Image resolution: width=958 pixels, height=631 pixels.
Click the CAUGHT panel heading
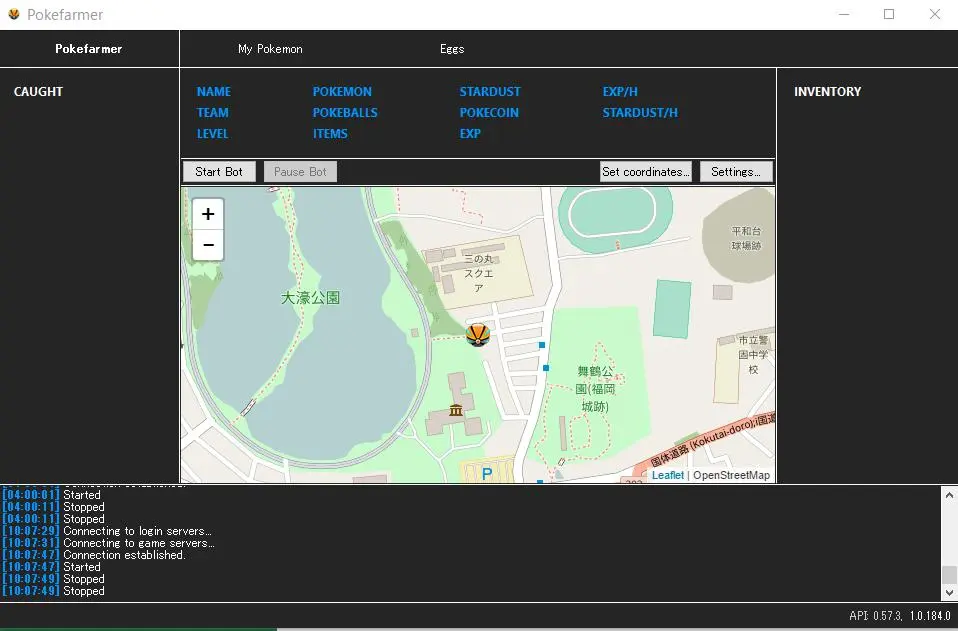[x=38, y=92]
